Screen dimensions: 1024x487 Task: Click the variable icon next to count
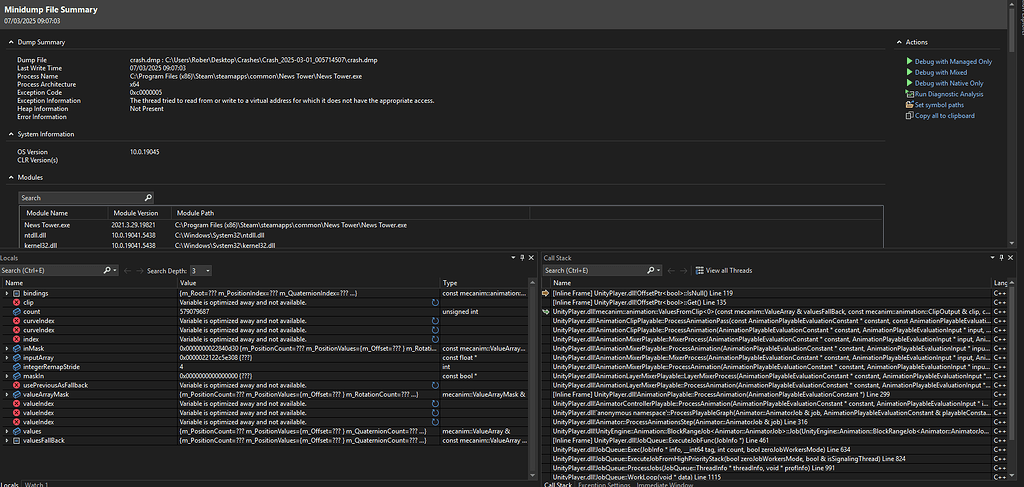point(17,311)
